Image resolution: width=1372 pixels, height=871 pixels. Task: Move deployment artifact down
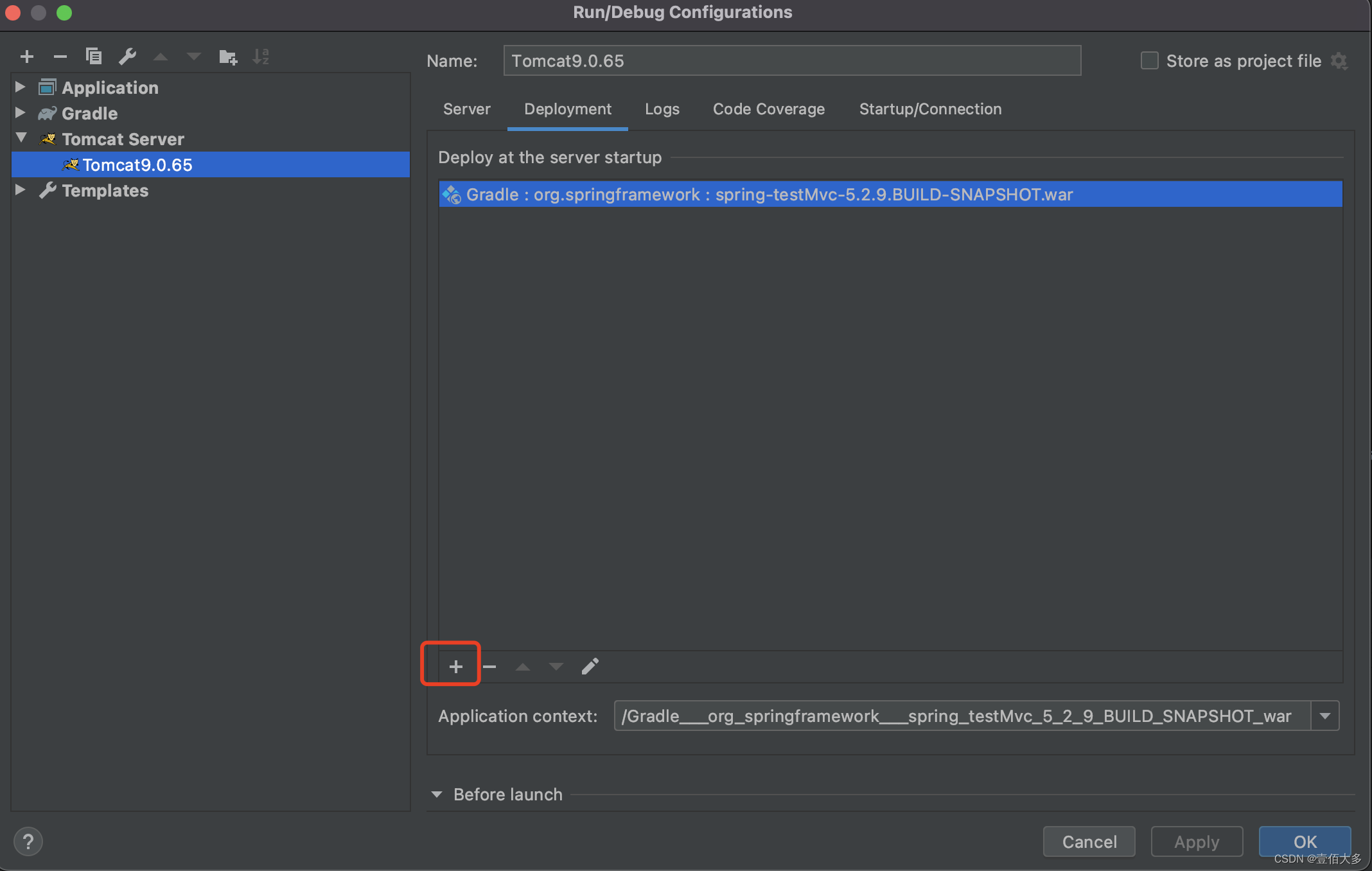(556, 667)
